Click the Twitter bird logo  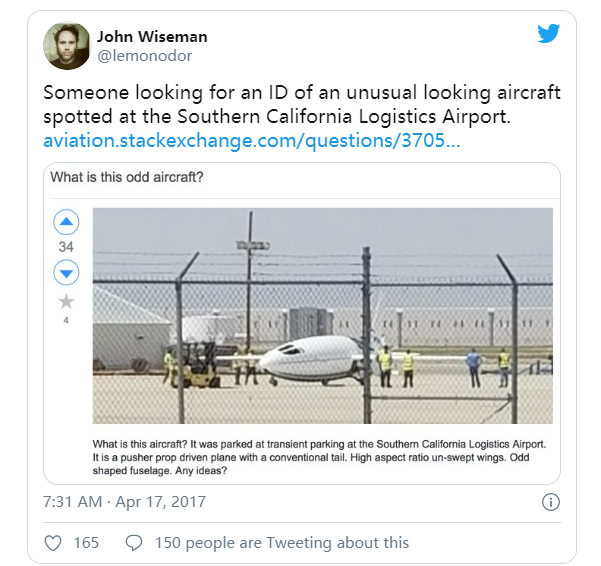tap(548, 33)
